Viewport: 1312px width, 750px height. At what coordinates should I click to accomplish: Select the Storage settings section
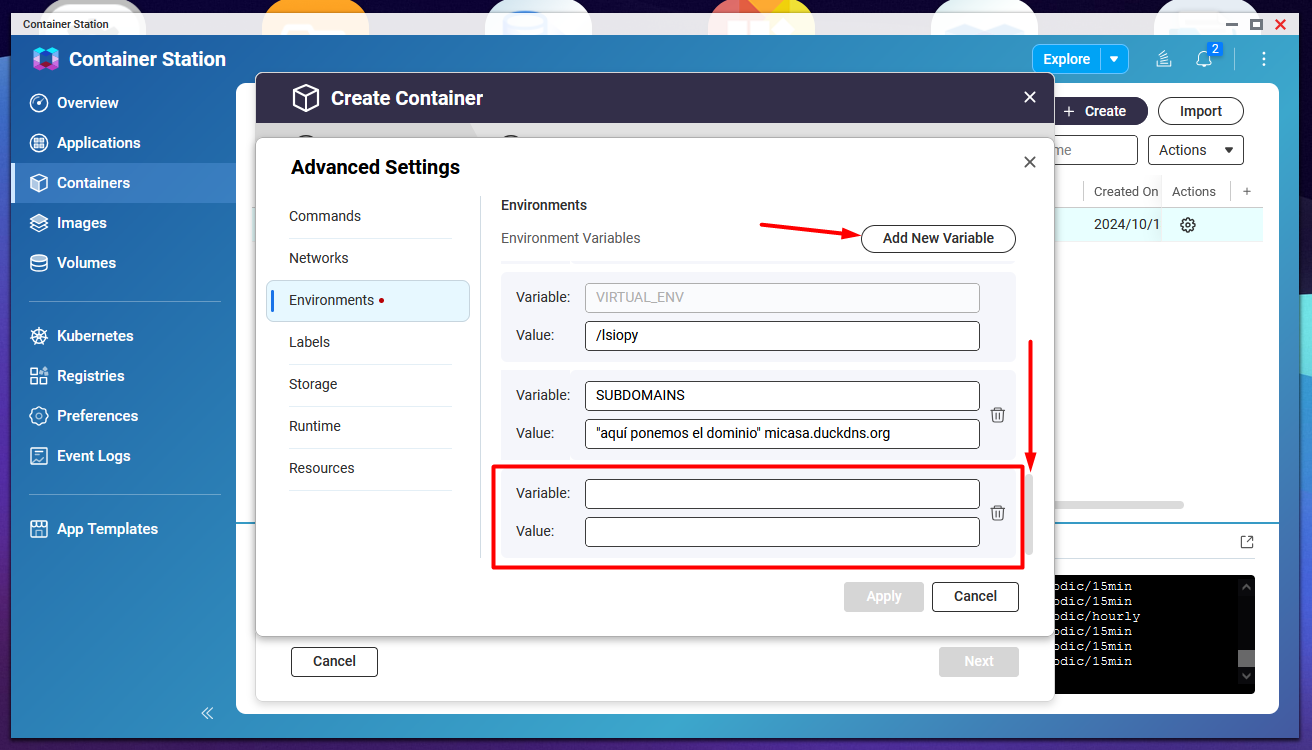coord(313,384)
